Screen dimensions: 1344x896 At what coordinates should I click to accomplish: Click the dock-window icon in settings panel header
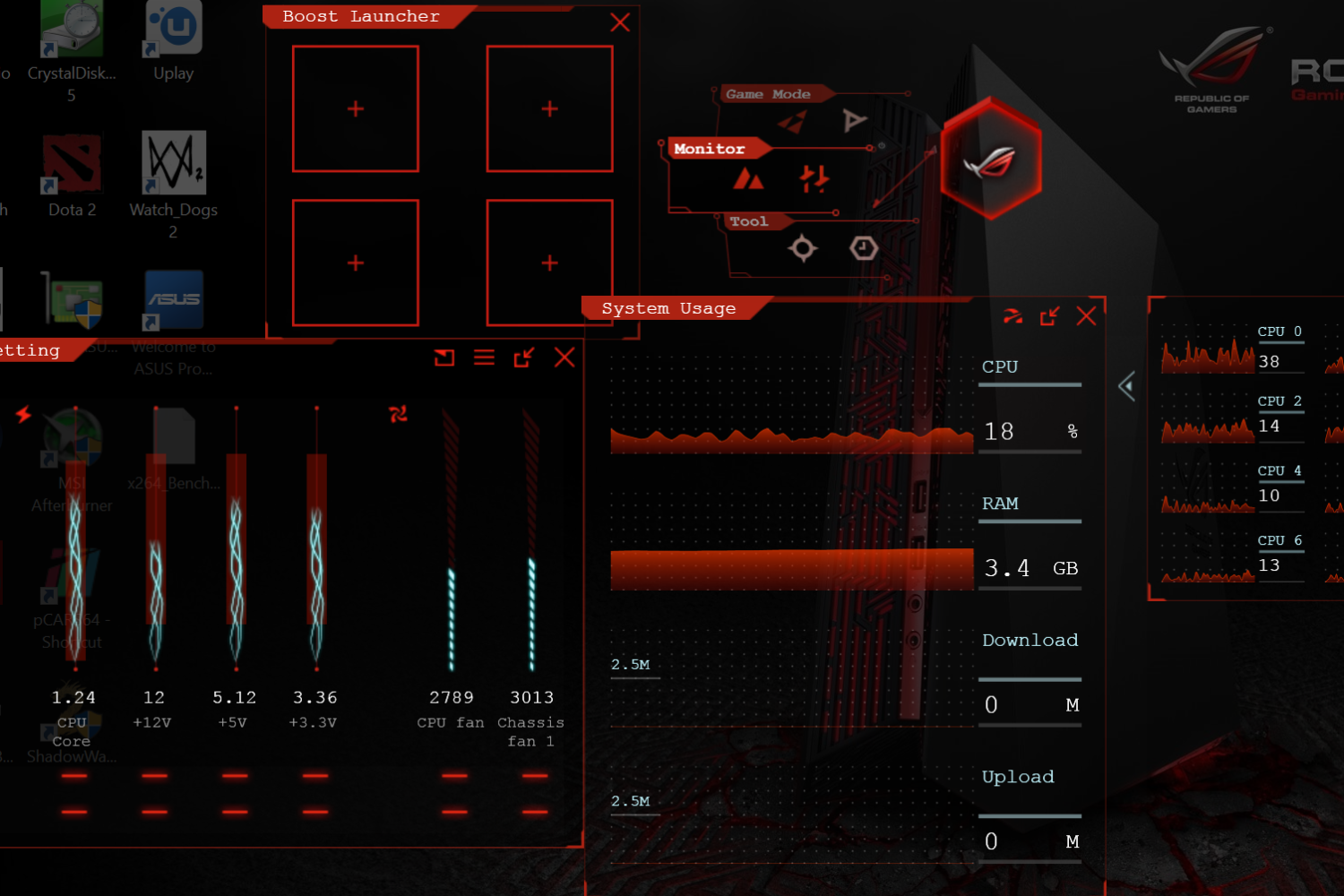tap(444, 358)
